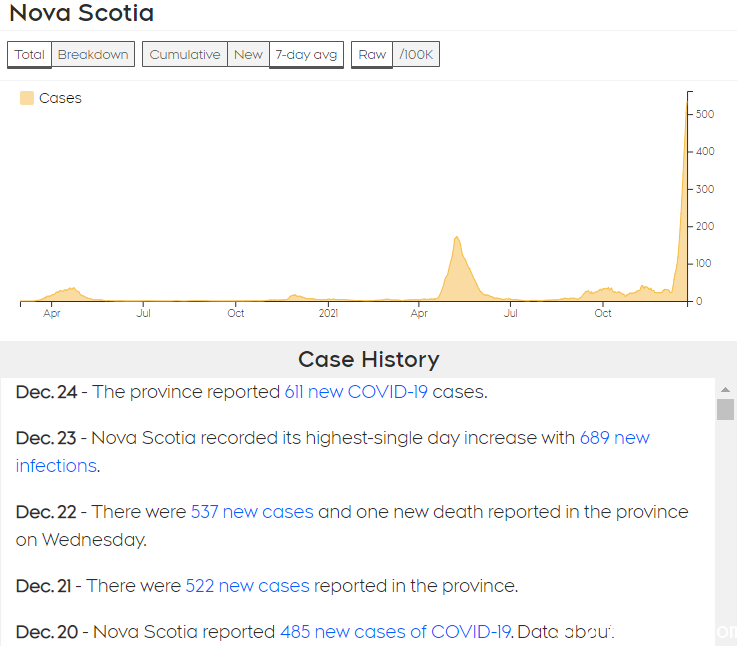Screen dimensions: 747x646
Task: Open the 537 new cases link
Action: click(252, 511)
